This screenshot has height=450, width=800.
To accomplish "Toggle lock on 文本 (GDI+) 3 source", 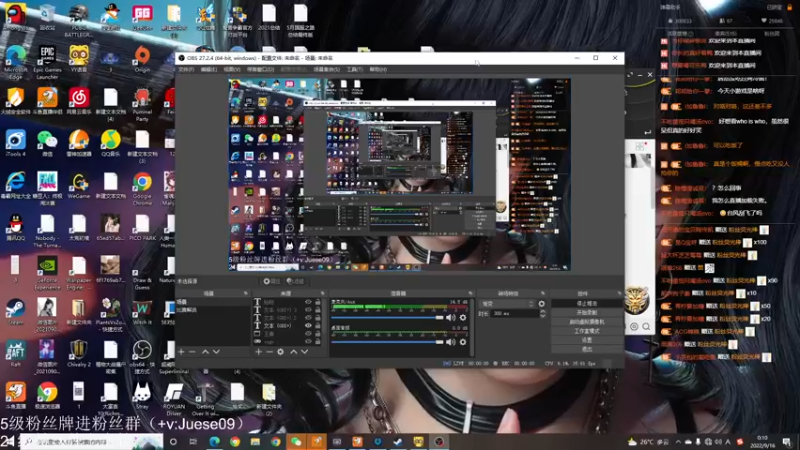I will [317, 310].
